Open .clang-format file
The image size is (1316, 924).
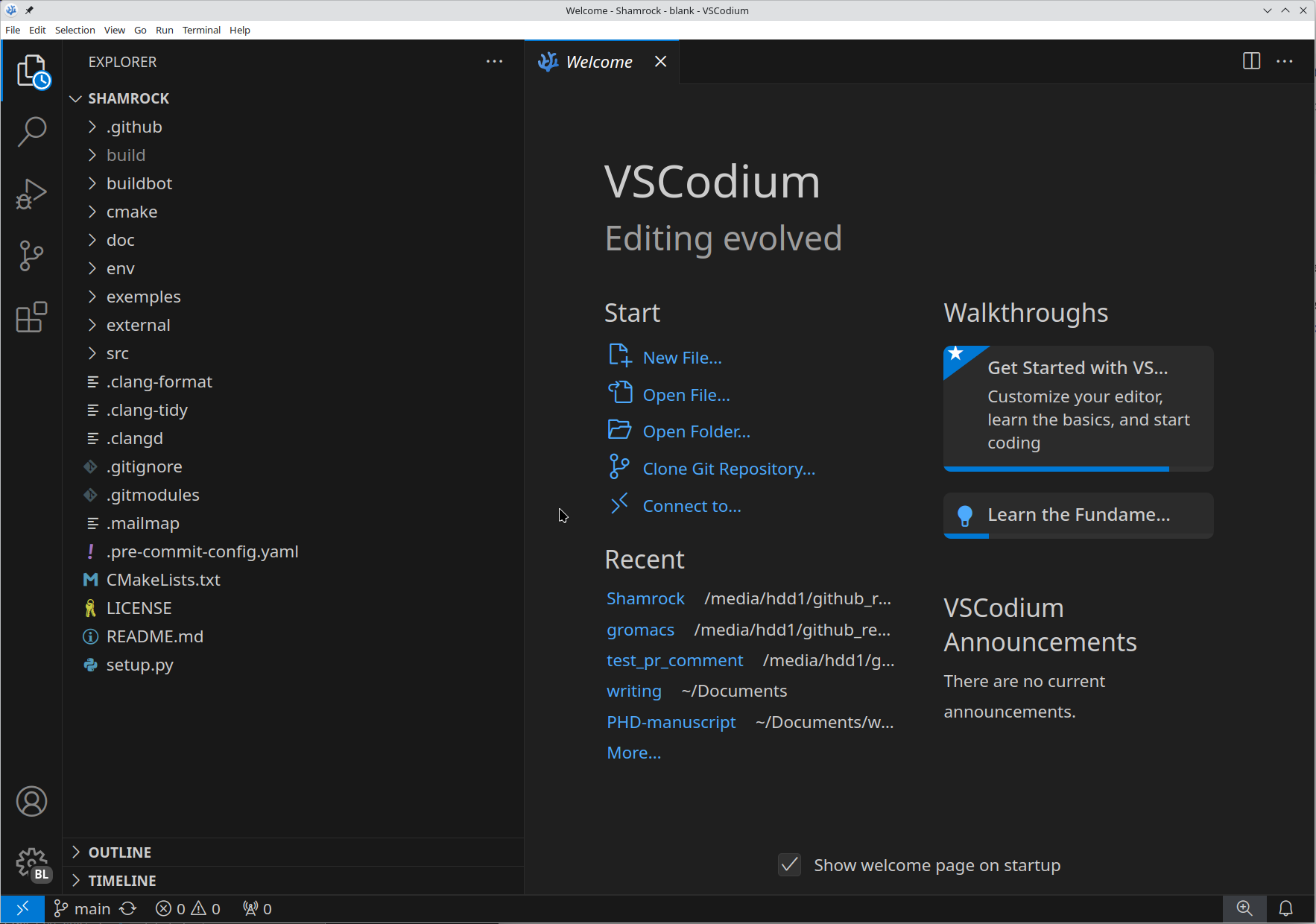[x=293, y=382]
